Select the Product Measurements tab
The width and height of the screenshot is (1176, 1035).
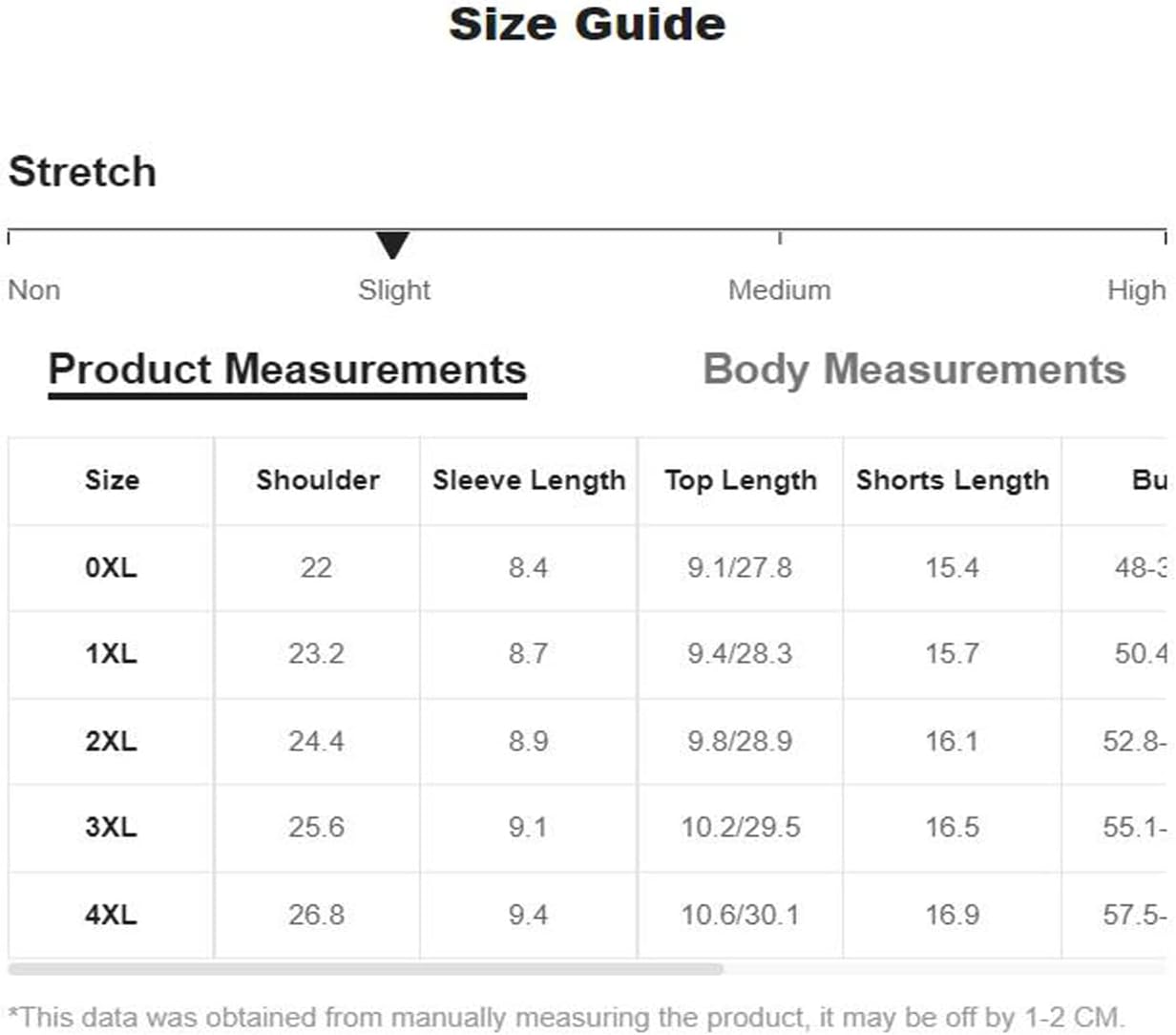pyautogui.click(x=287, y=370)
